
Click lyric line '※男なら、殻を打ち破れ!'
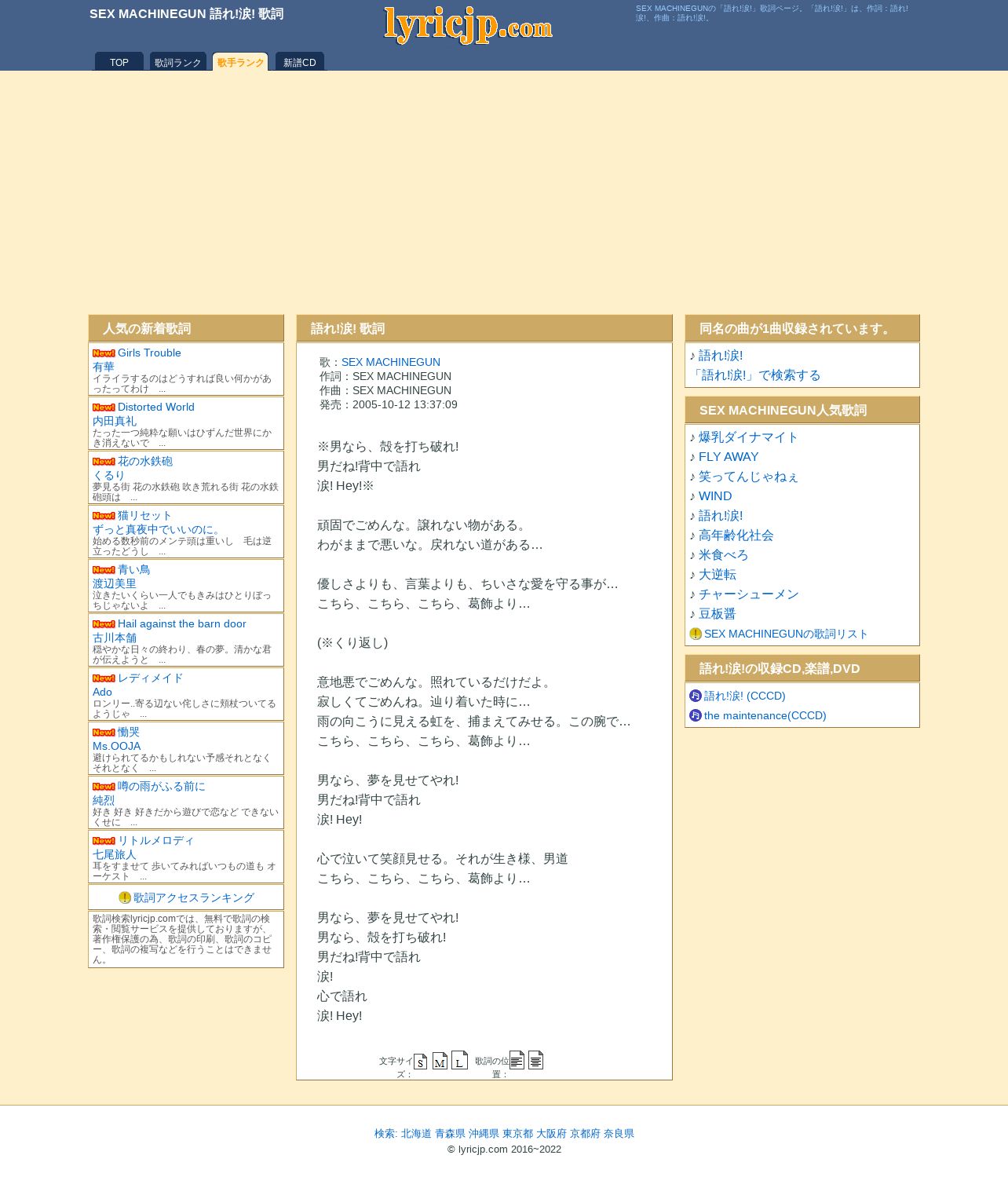coord(388,447)
